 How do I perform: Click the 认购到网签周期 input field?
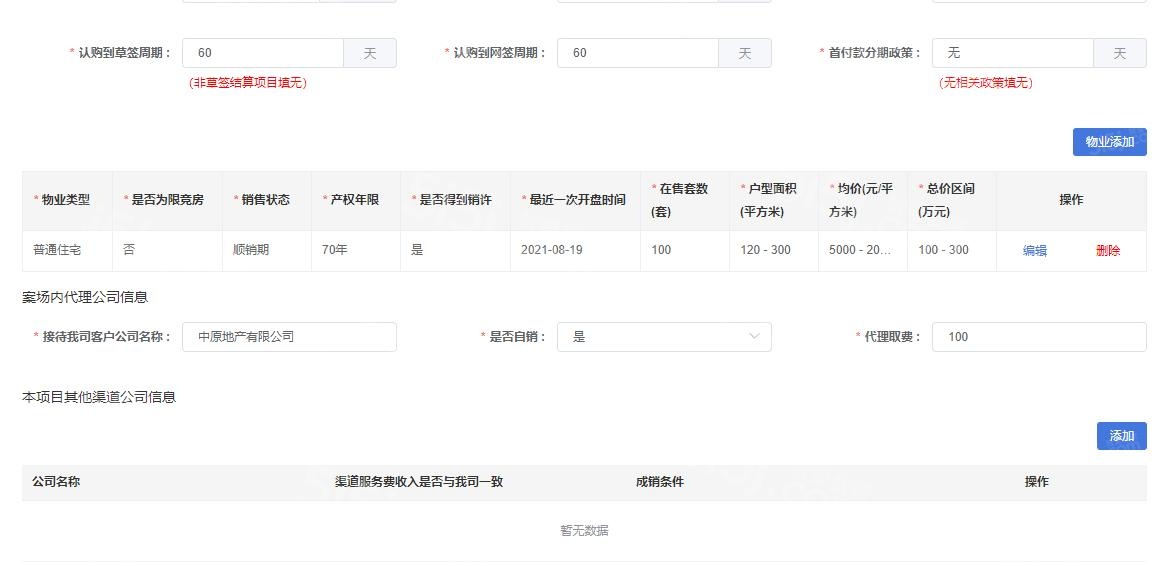(x=637, y=53)
